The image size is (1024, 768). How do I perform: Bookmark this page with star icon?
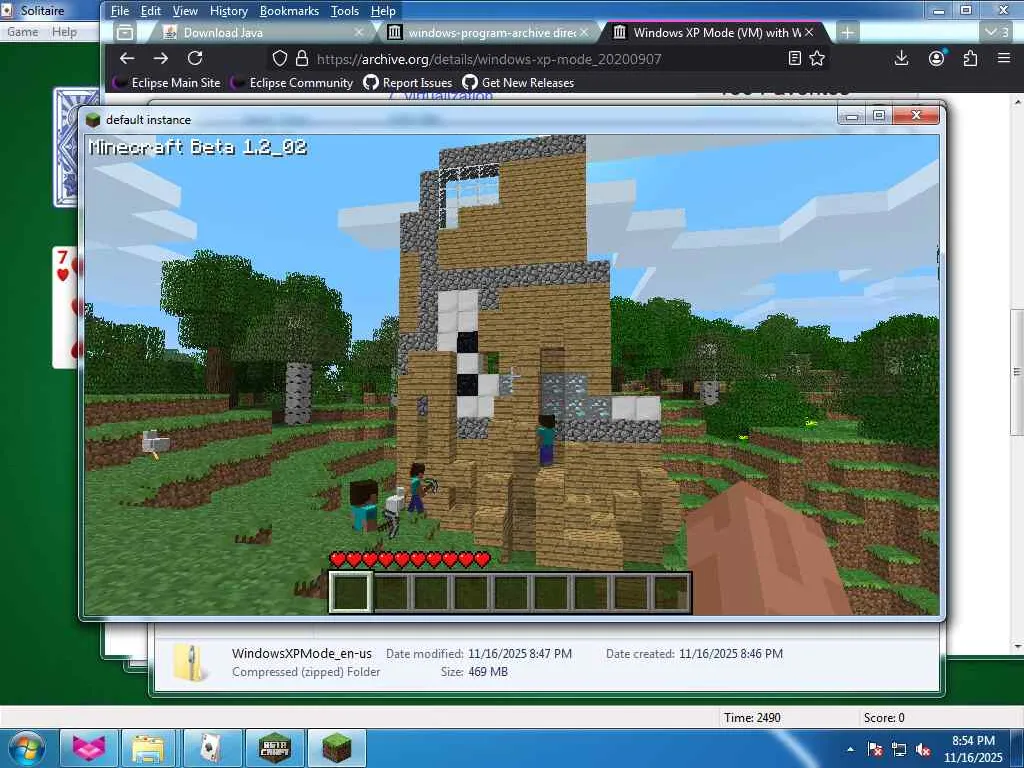(817, 59)
